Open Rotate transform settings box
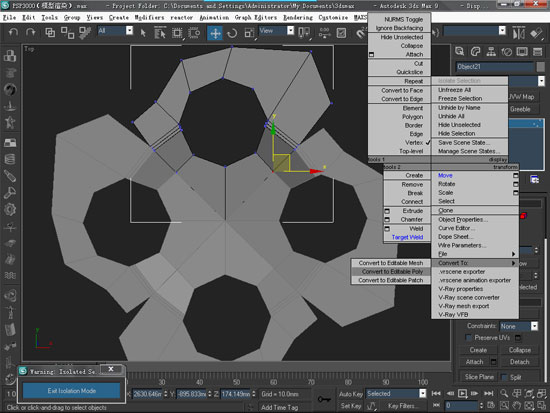This screenshot has width=550, height=413. (516, 184)
